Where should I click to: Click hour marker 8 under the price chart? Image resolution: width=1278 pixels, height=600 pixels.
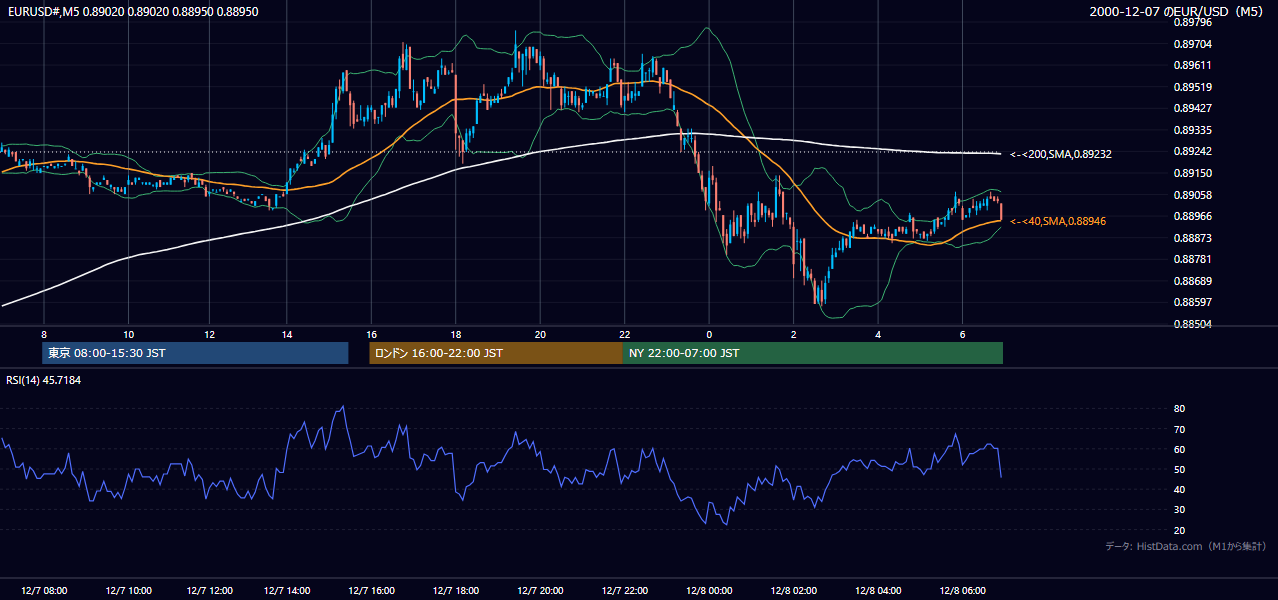tap(44, 334)
